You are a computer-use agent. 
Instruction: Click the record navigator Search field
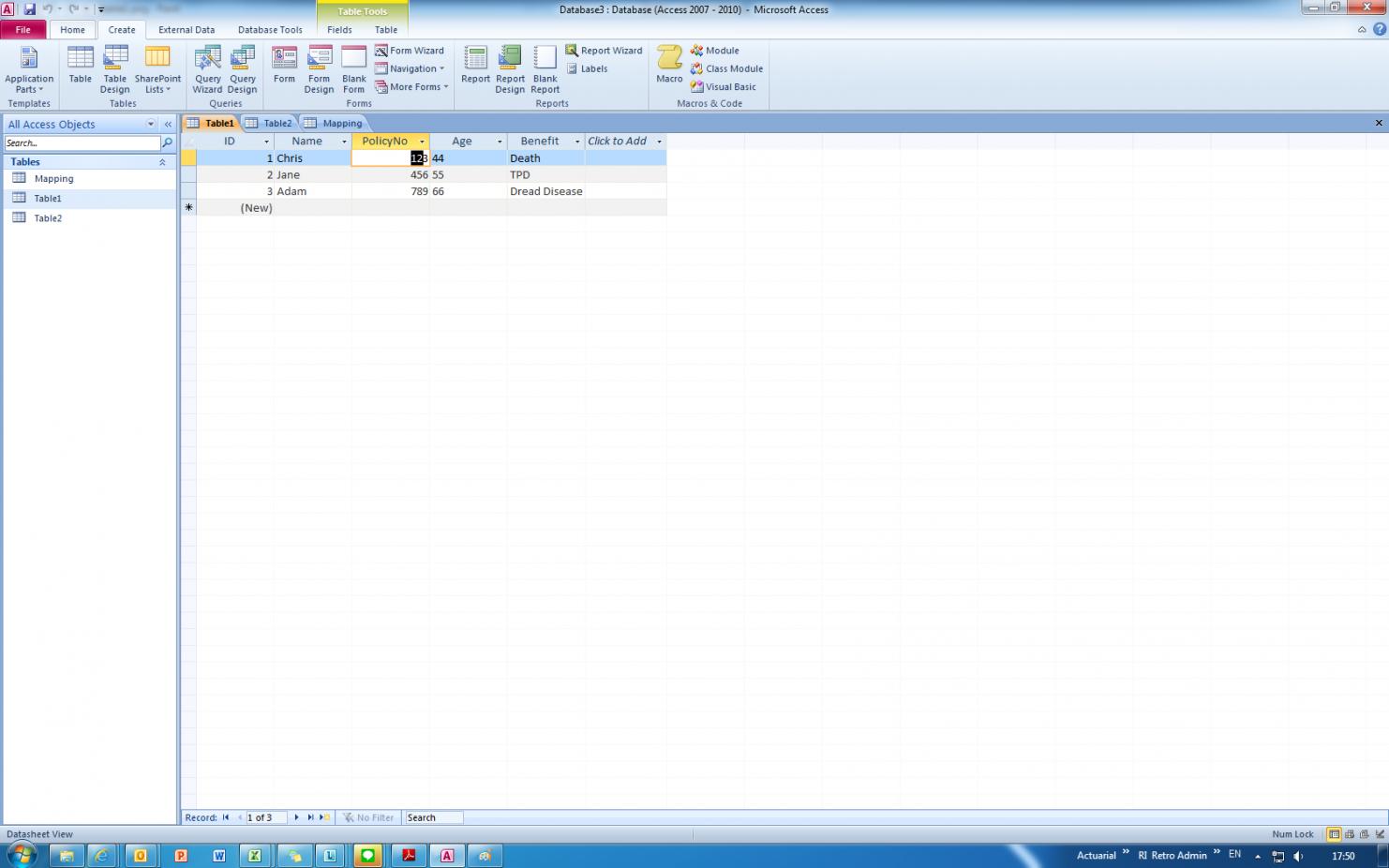pos(434,817)
